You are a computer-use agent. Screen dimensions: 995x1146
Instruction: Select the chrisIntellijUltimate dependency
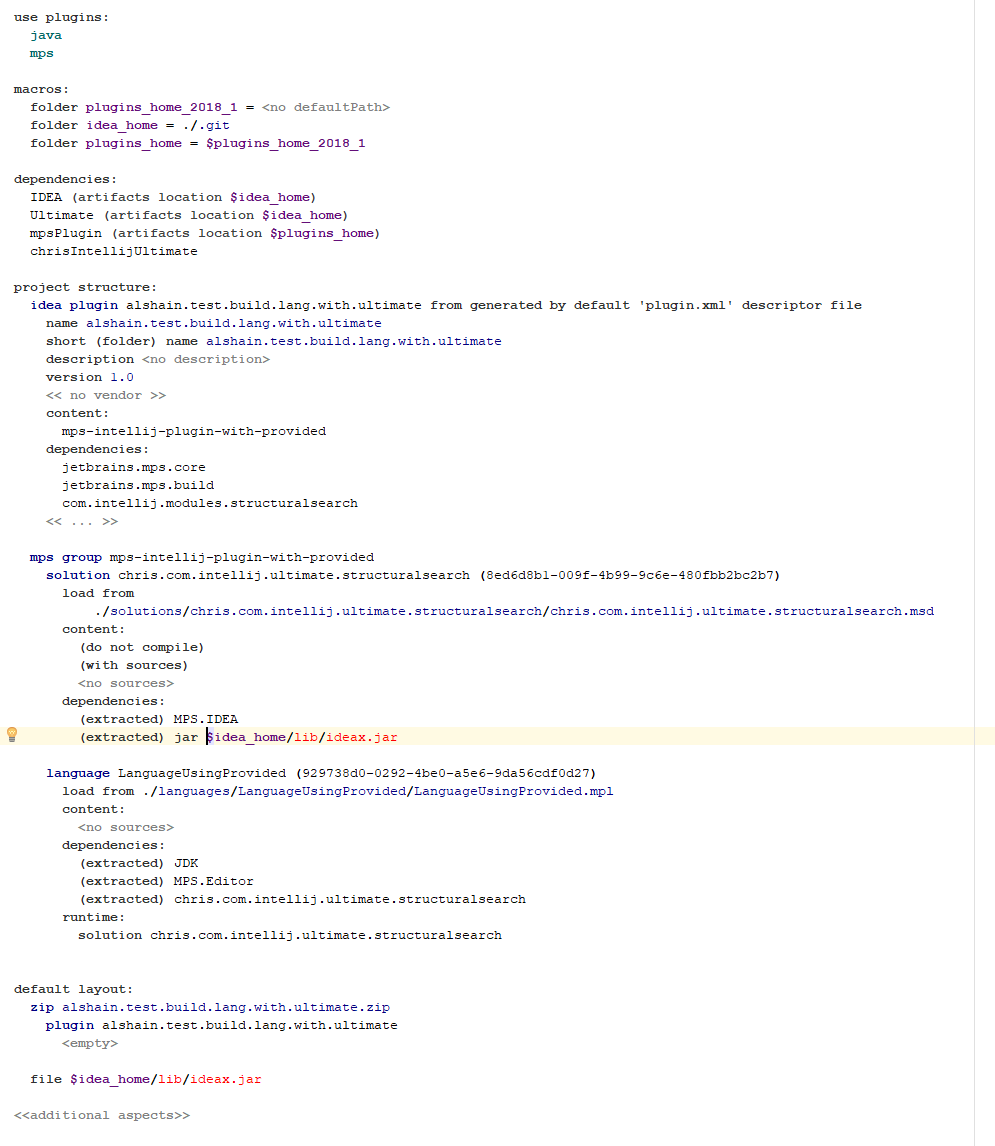(113, 251)
